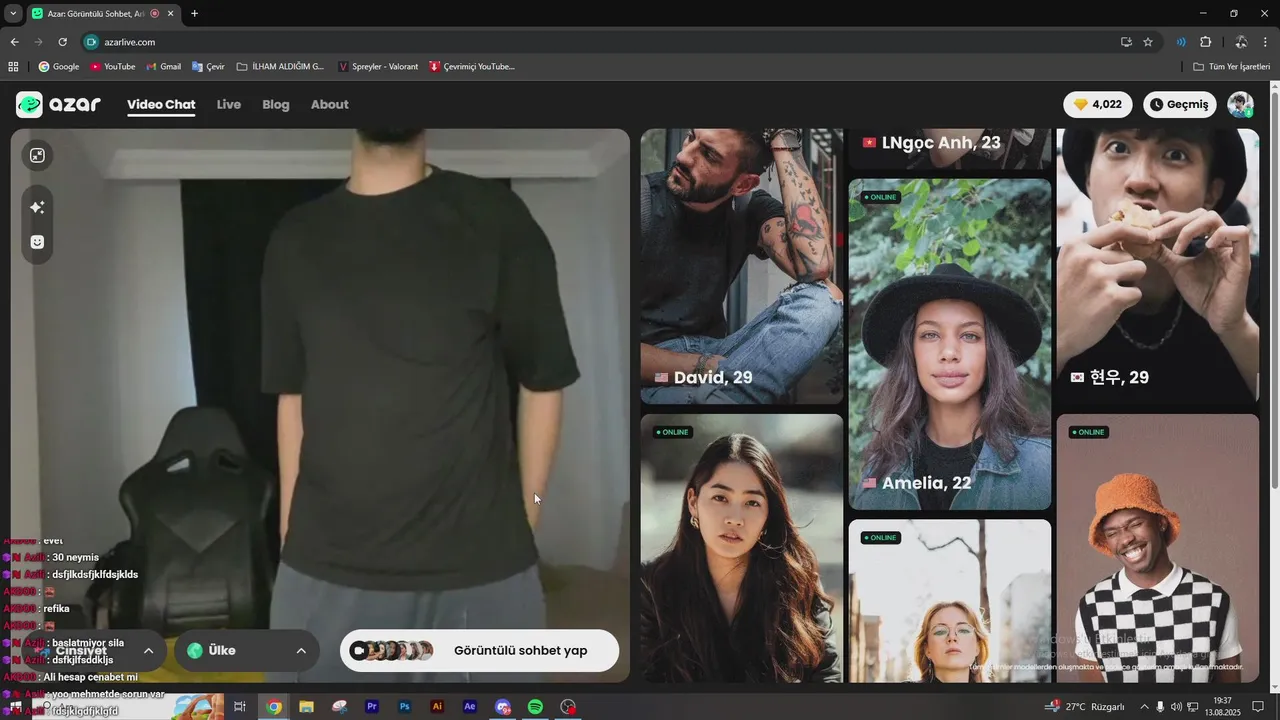Image resolution: width=1280 pixels, height=720 pixels.
Task: Open the Çevir bookmark
Action: coord(208,67)
